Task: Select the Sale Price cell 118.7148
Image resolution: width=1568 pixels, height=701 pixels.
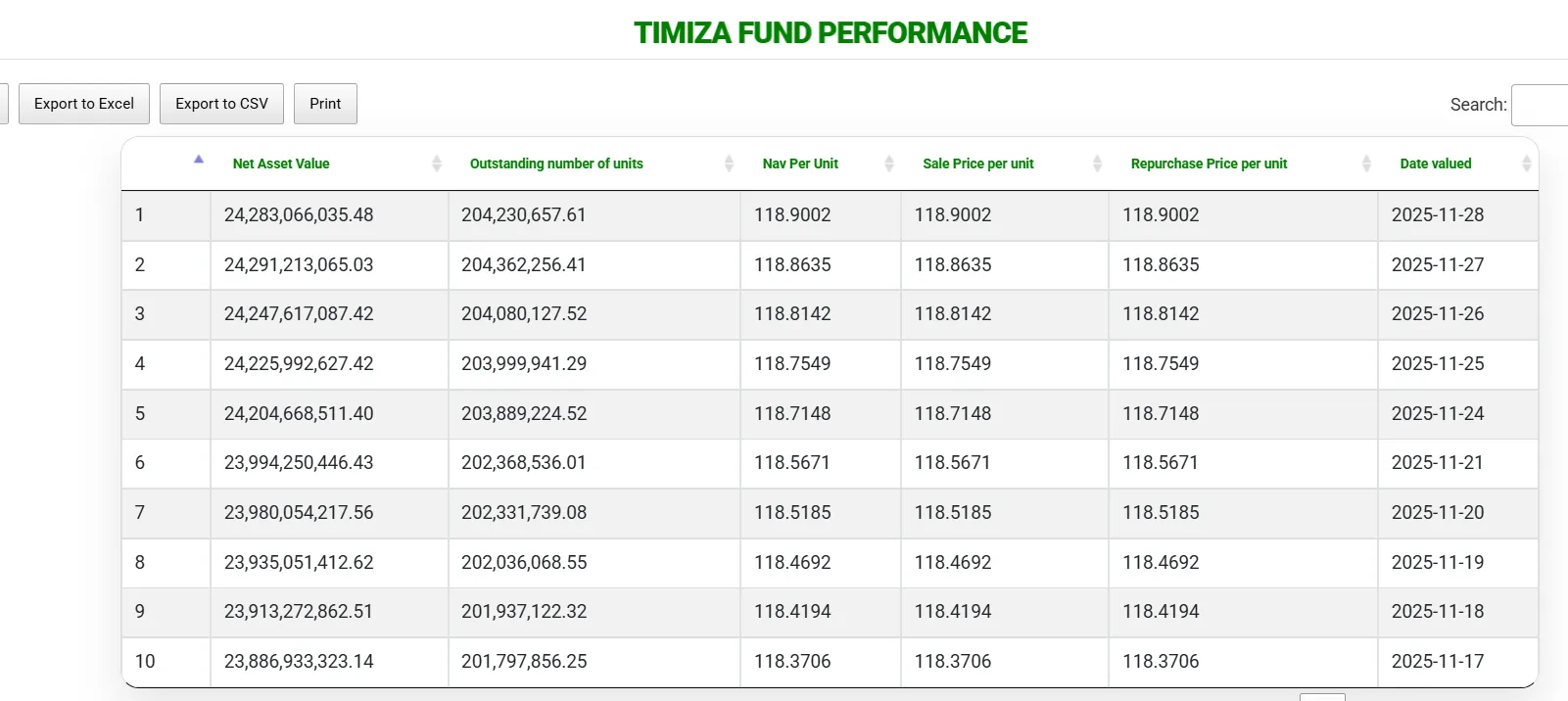Action: click(x=952, y=414)
